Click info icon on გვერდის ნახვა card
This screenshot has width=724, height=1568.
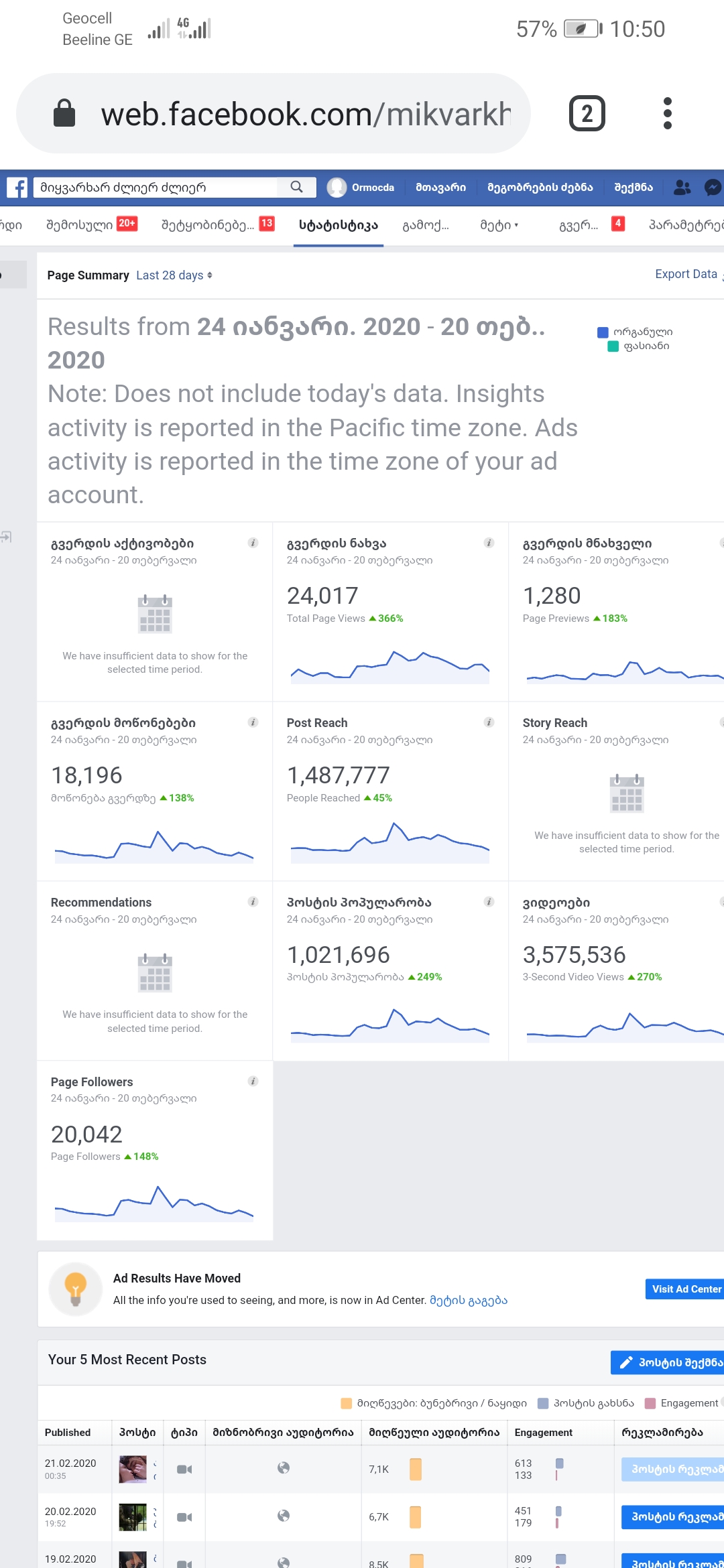click(489, 543)
